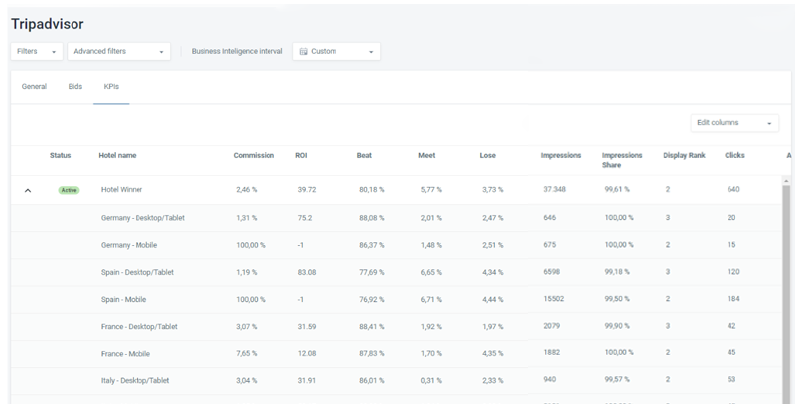This screenshot has width=800, height=404.
Task: Click the ROI value 39.72
Action: click(307, 190)
